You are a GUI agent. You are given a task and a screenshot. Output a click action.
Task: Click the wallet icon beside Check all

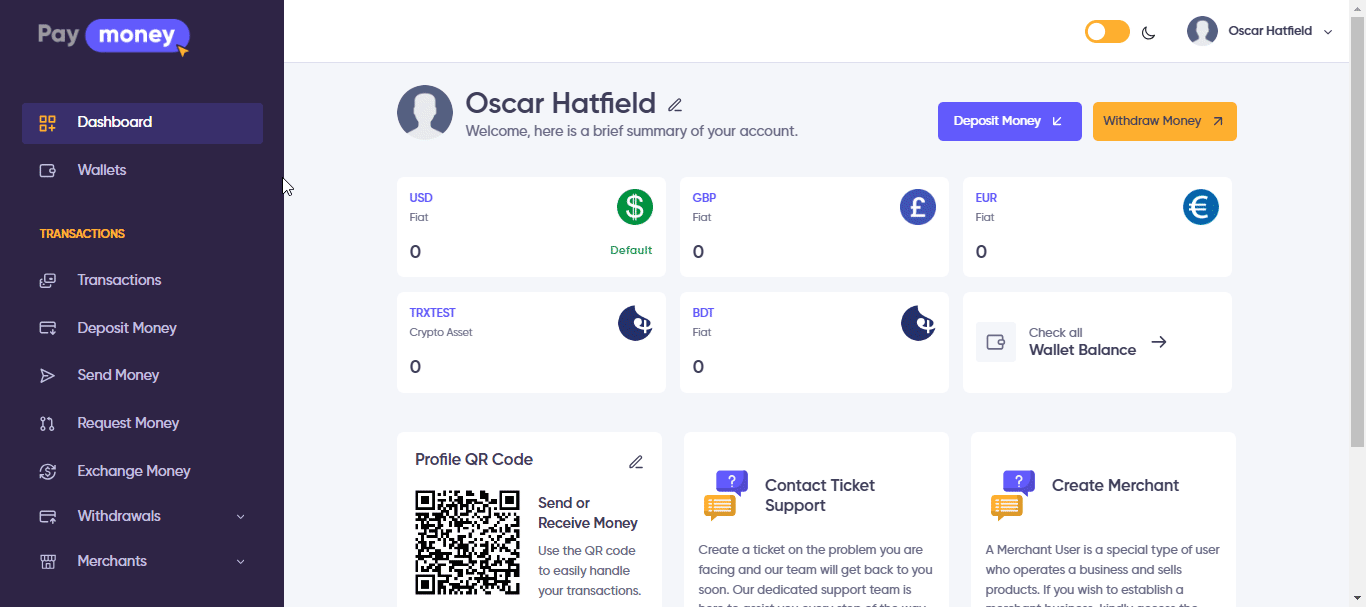click(996, 342)
